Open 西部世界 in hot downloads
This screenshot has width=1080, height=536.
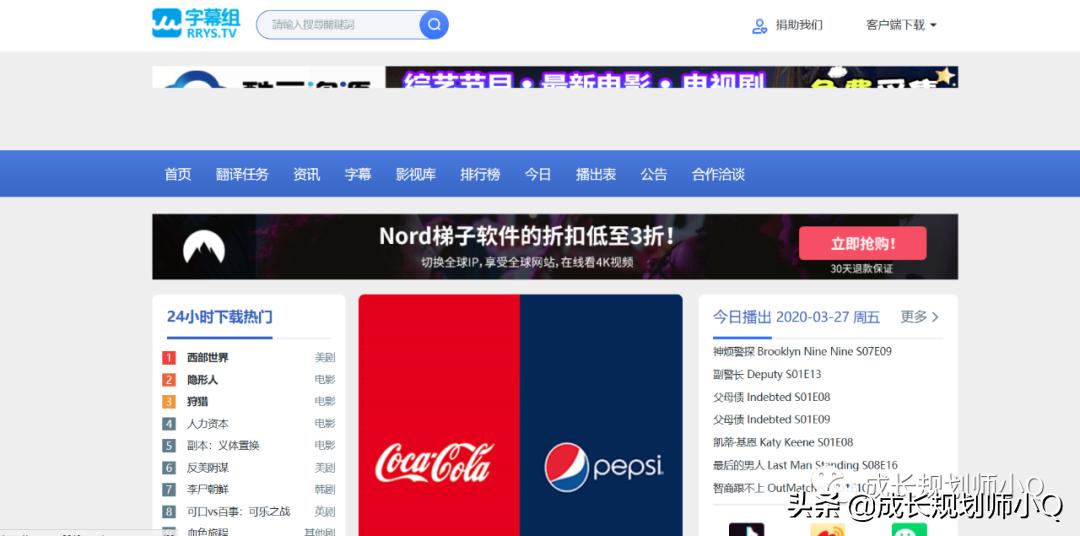coord(208,358)
